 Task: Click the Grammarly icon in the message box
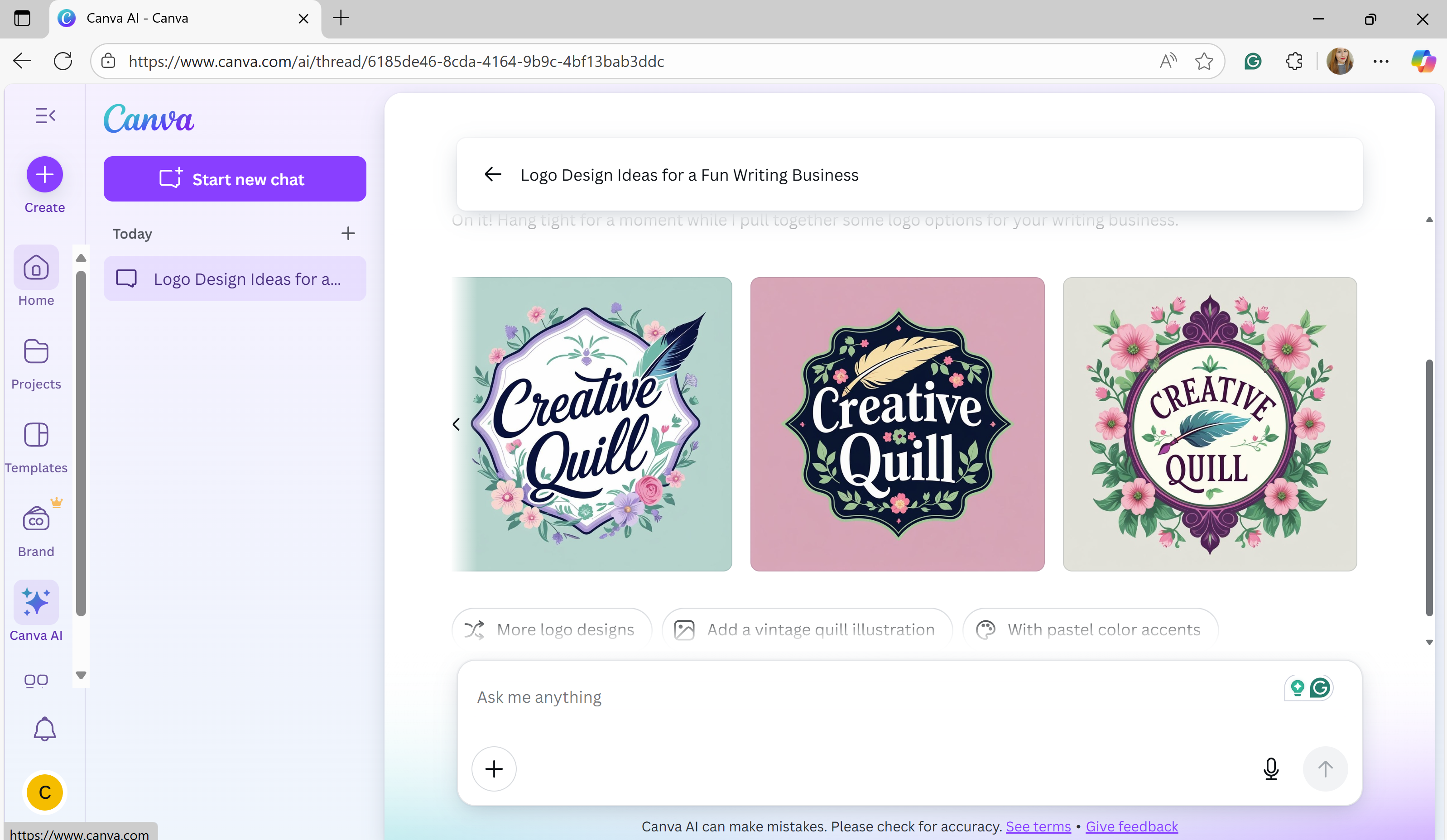coord(1321,687)
